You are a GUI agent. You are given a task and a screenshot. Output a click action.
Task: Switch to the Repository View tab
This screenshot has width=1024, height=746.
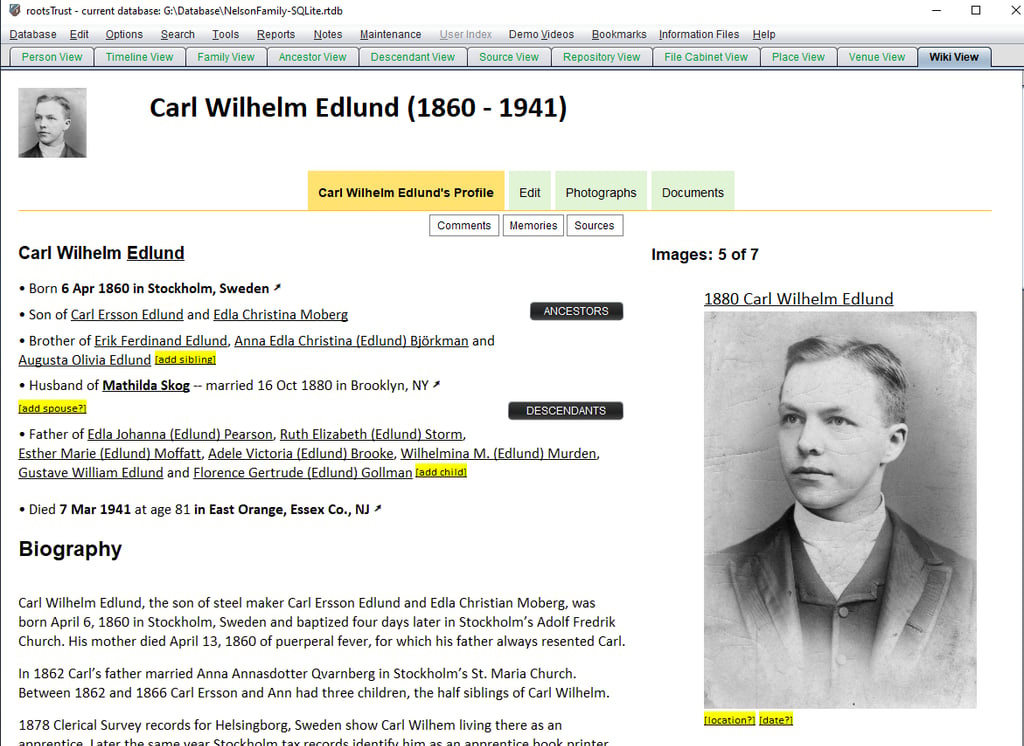click(601, 57)
